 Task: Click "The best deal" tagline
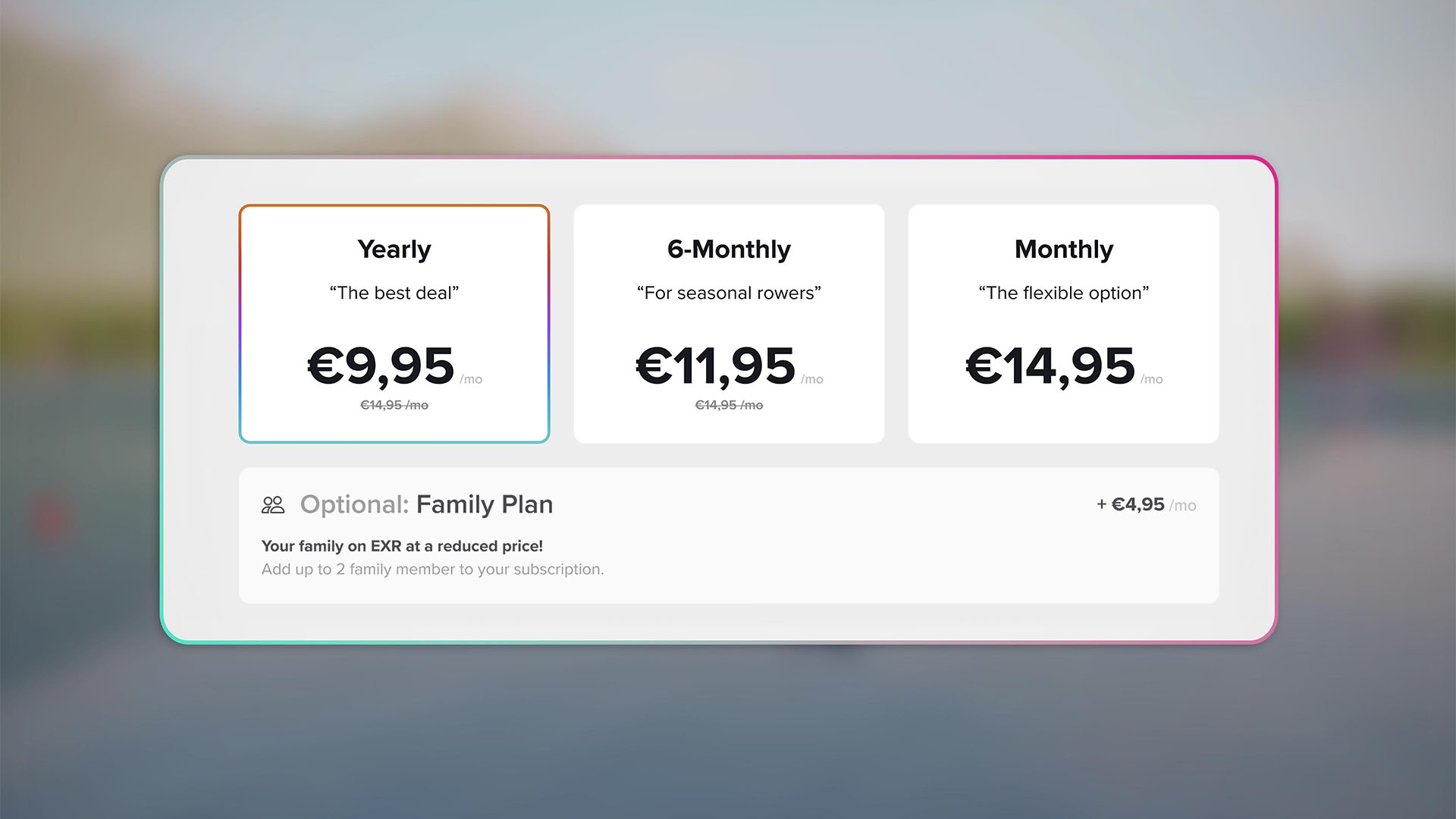394,293
